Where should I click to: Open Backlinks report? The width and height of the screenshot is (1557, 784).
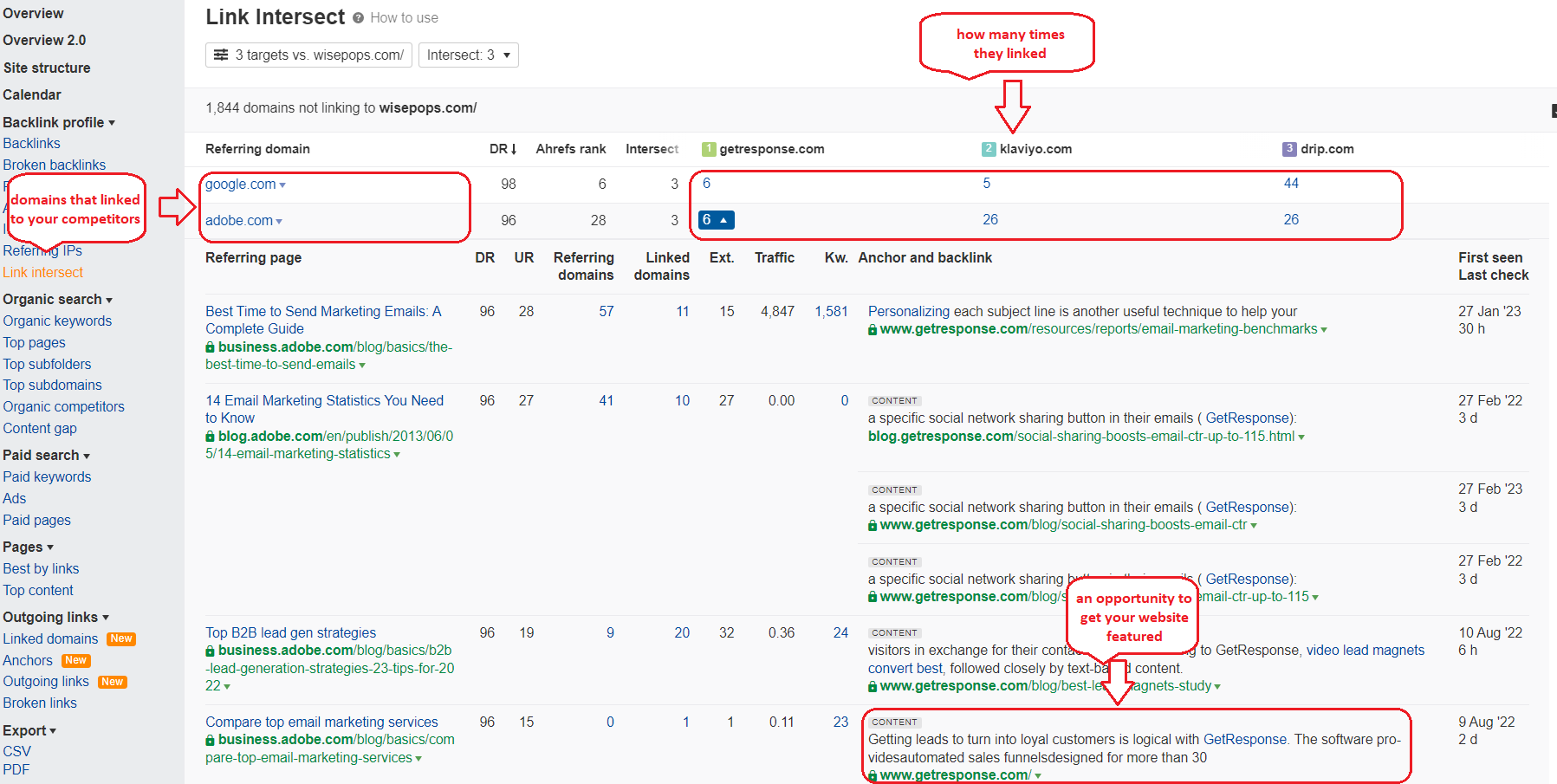tap(31, 143)
